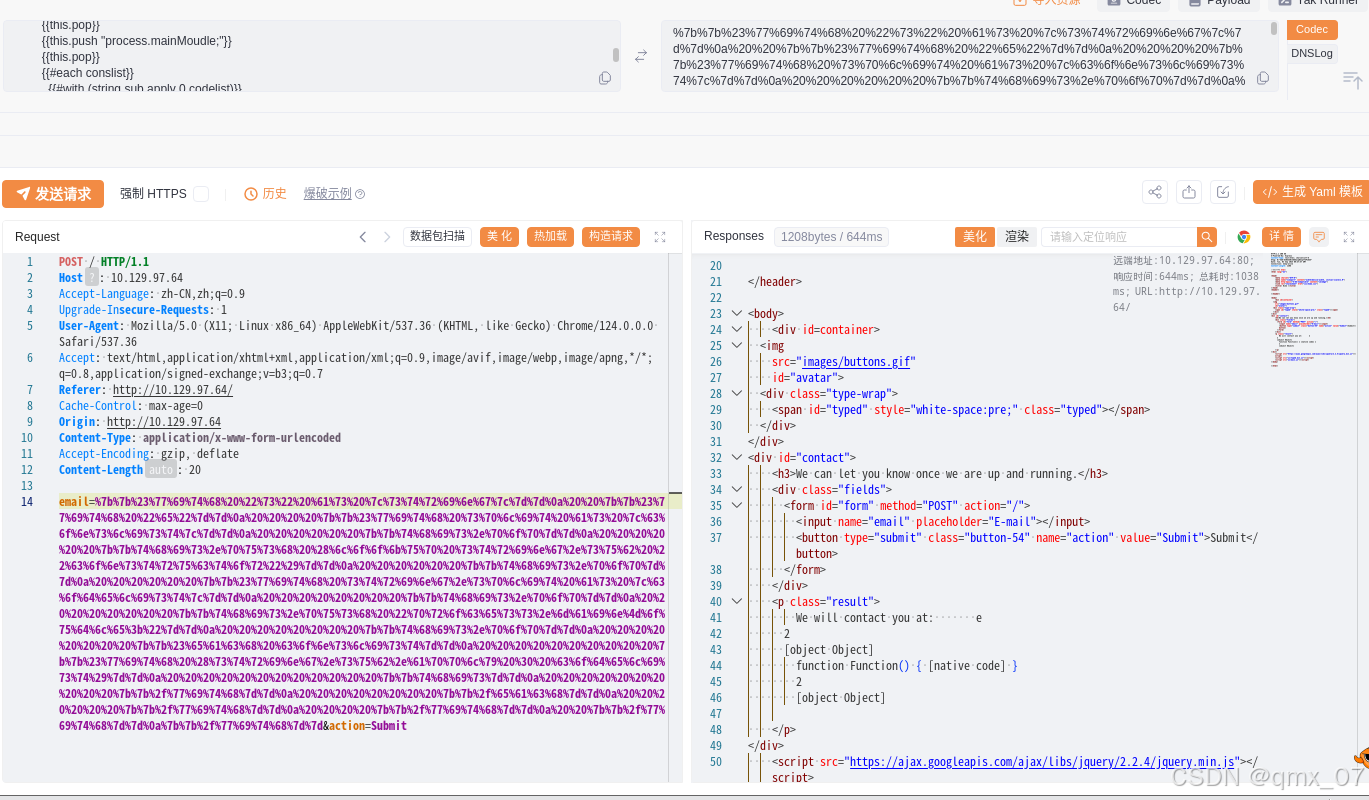Copy the codec input text
Image resolution: width=1369 pixels, height=800 pixels.
[605, 78]
